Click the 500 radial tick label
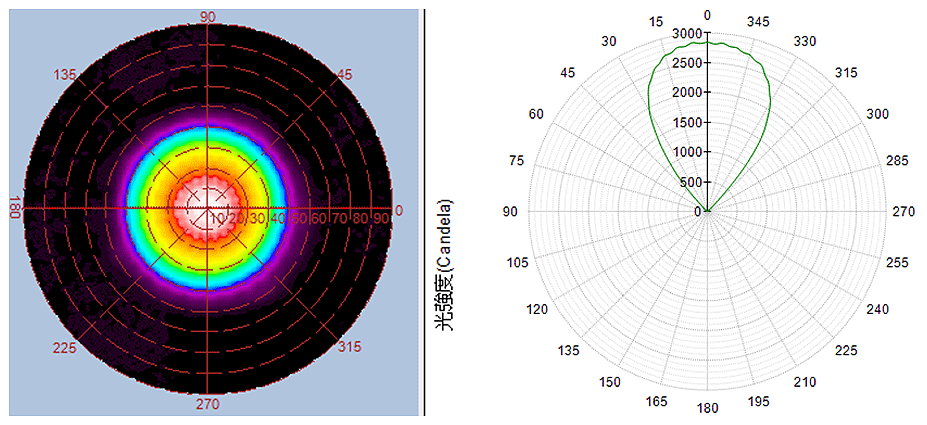 pos(691,182)
